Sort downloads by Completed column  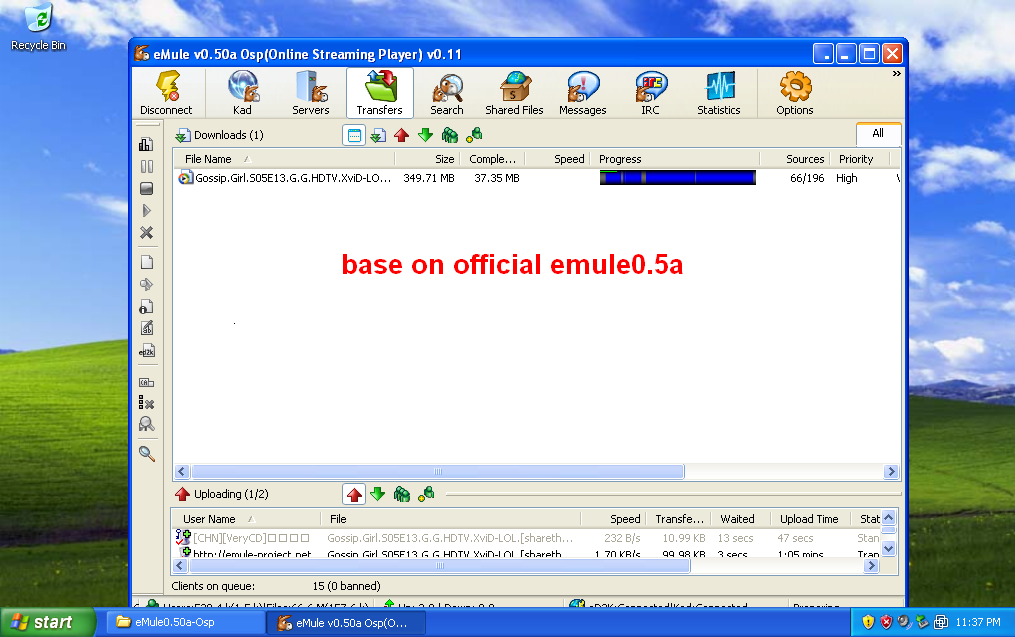tap(492, 159)
